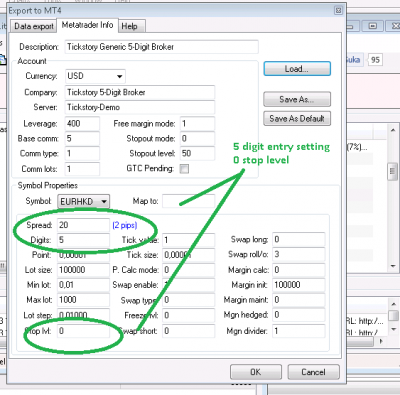This screenshot has width=400, height=395.
Task: Edit the Margin calc field
Action: point(299,270)
